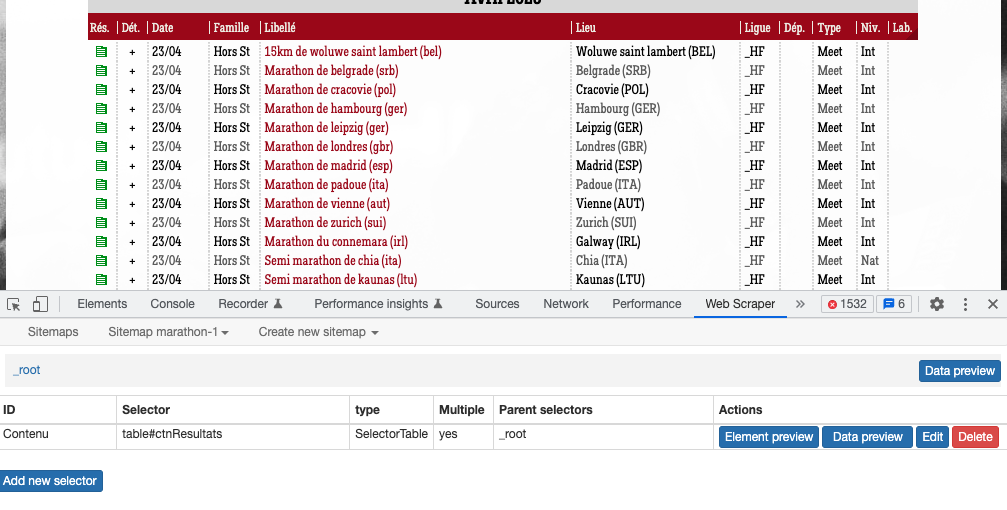Open results icon for Marathon de belgrade
This screenshot has height=510, width=1007.
coord(100,71)
